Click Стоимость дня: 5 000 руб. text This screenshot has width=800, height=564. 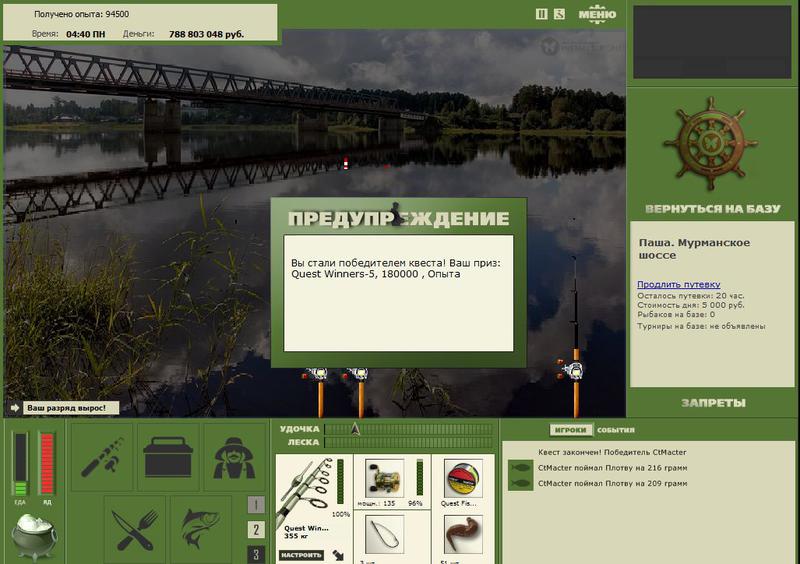coord(691,305)
